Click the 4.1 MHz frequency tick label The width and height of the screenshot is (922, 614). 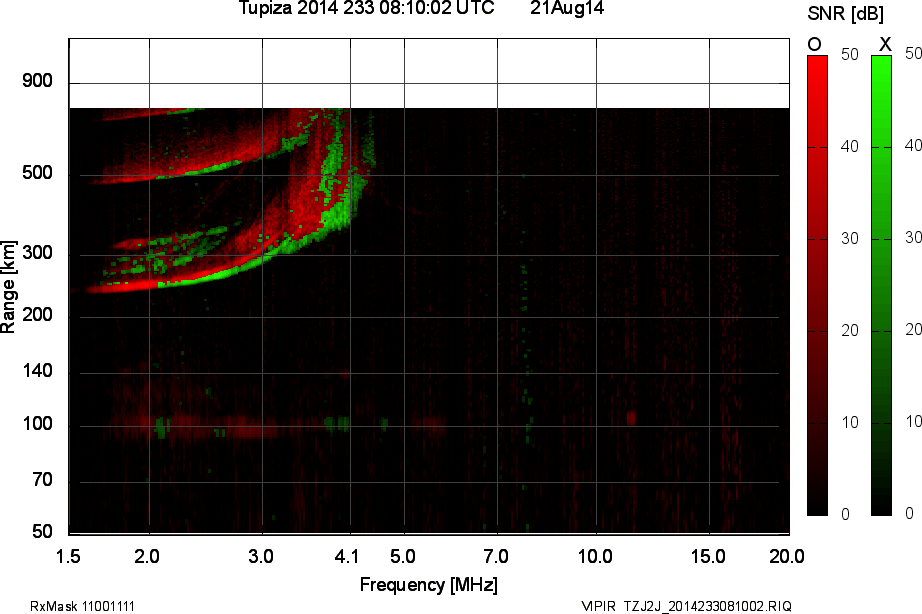tap(347, 555)
